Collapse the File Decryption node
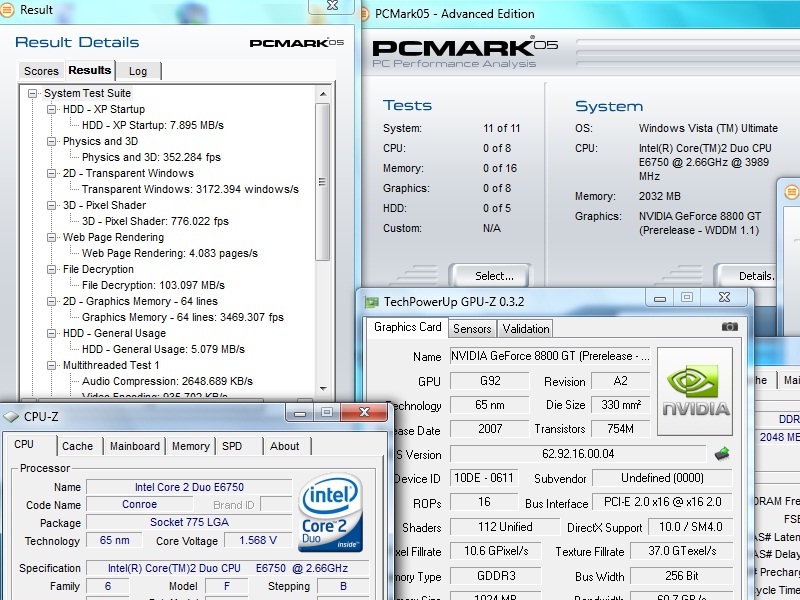This screenshot has height=600, width=800. click(x=51, y=269)
